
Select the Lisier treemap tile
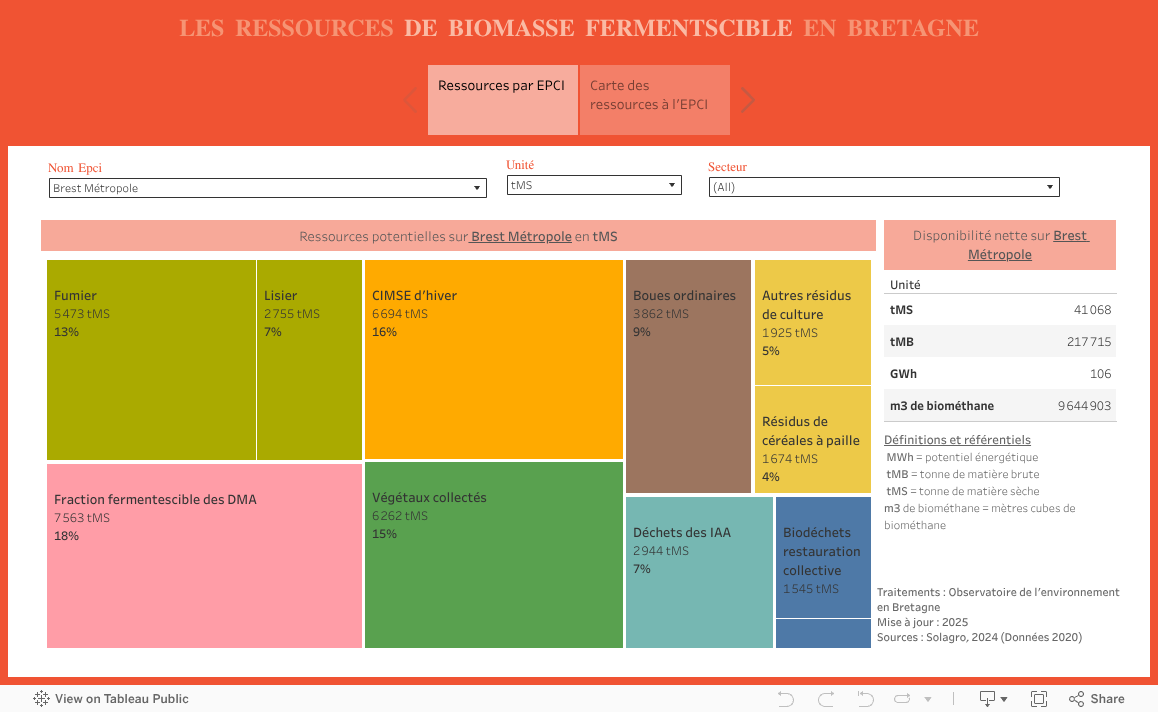309,360
